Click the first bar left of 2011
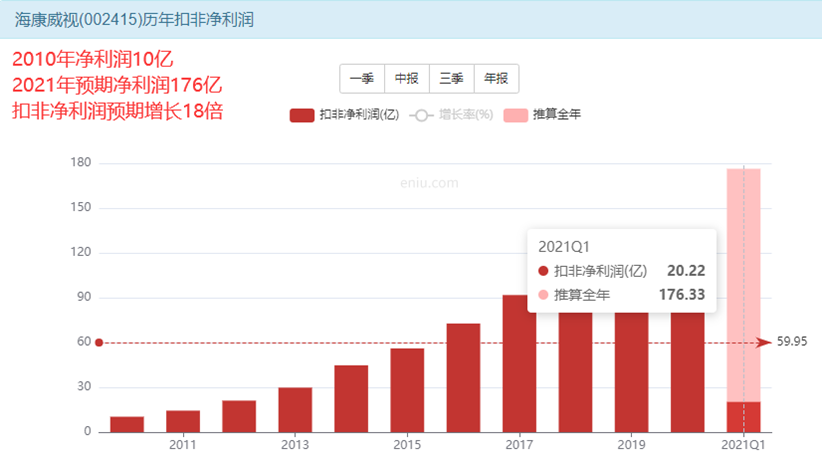 [x=127, y=425]
